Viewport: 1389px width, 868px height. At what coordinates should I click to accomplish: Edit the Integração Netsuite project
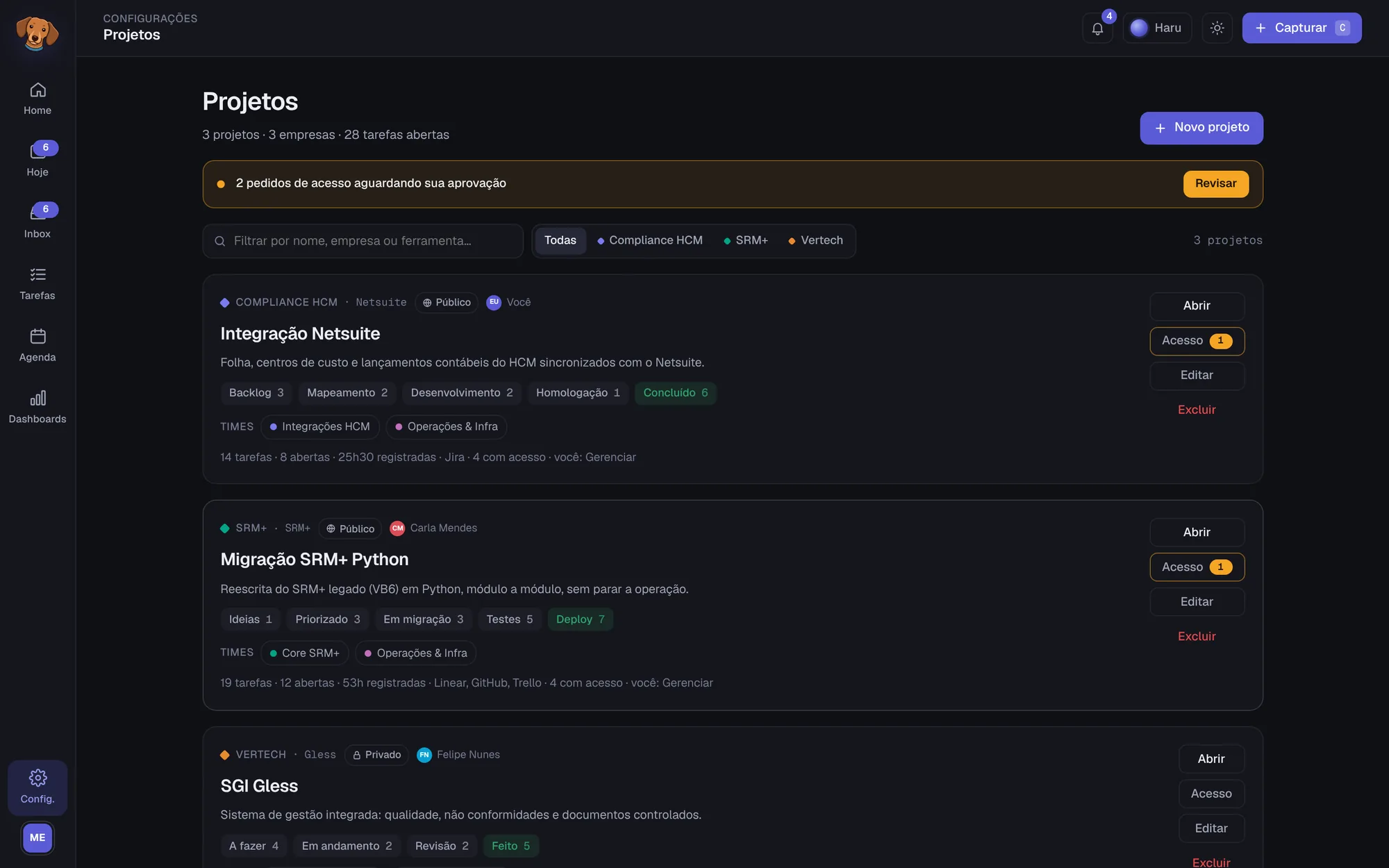tap(1197, 376)
